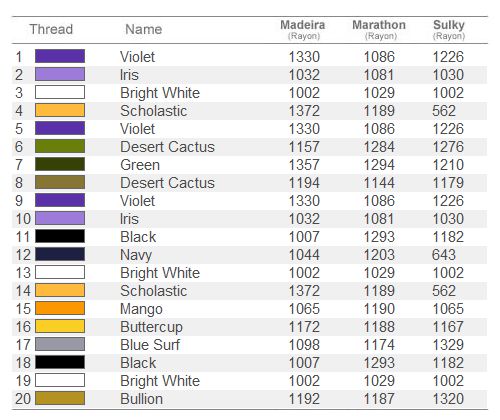Click the Blue Surf gray swatch

point(60,344)
